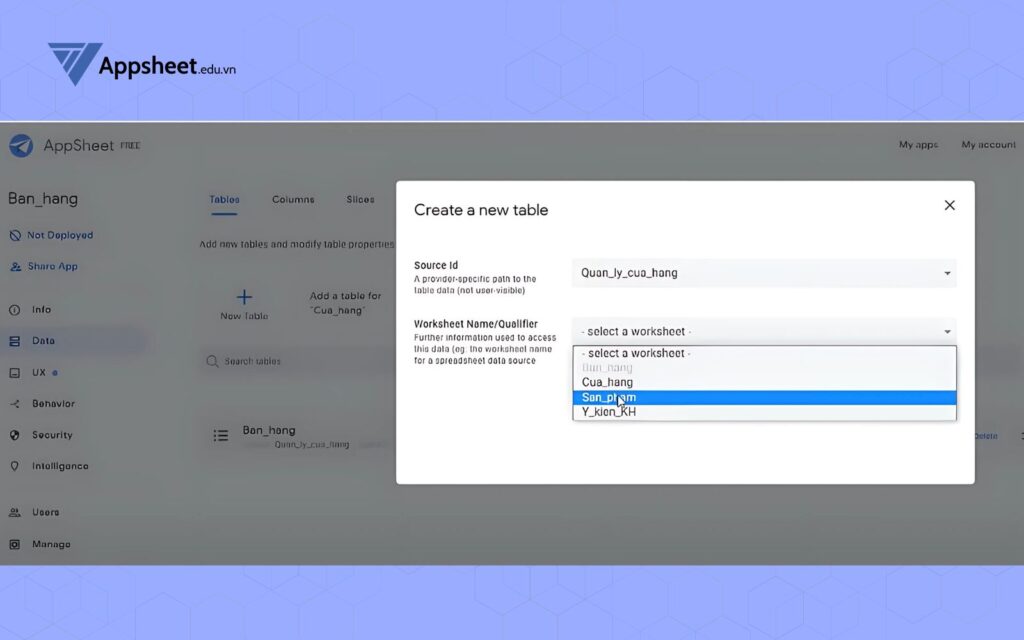Open the Data section in sidebar
Image resolution: width=1024 pixels, height=640 pixels.
(42, 341)
